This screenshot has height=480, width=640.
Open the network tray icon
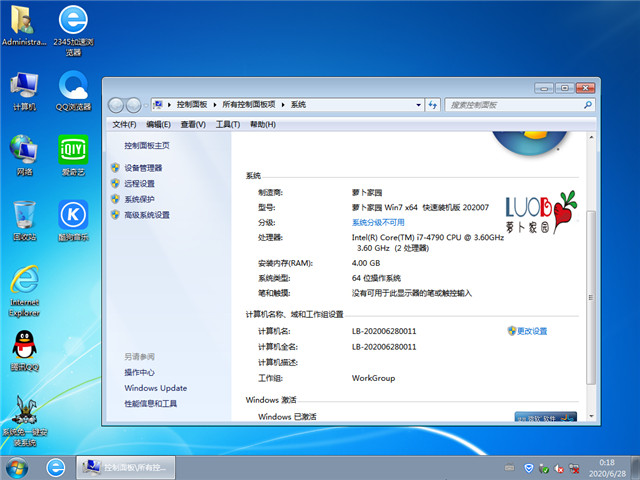(574, 468)
